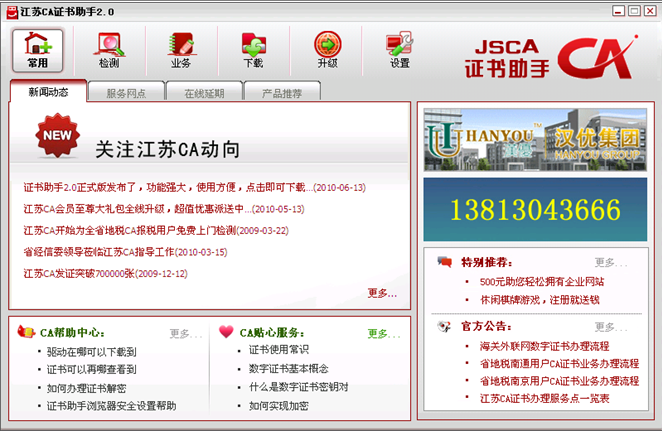Click the JSCA 证书助手 CA logo
662x432 pixels.
coord(551,58)
